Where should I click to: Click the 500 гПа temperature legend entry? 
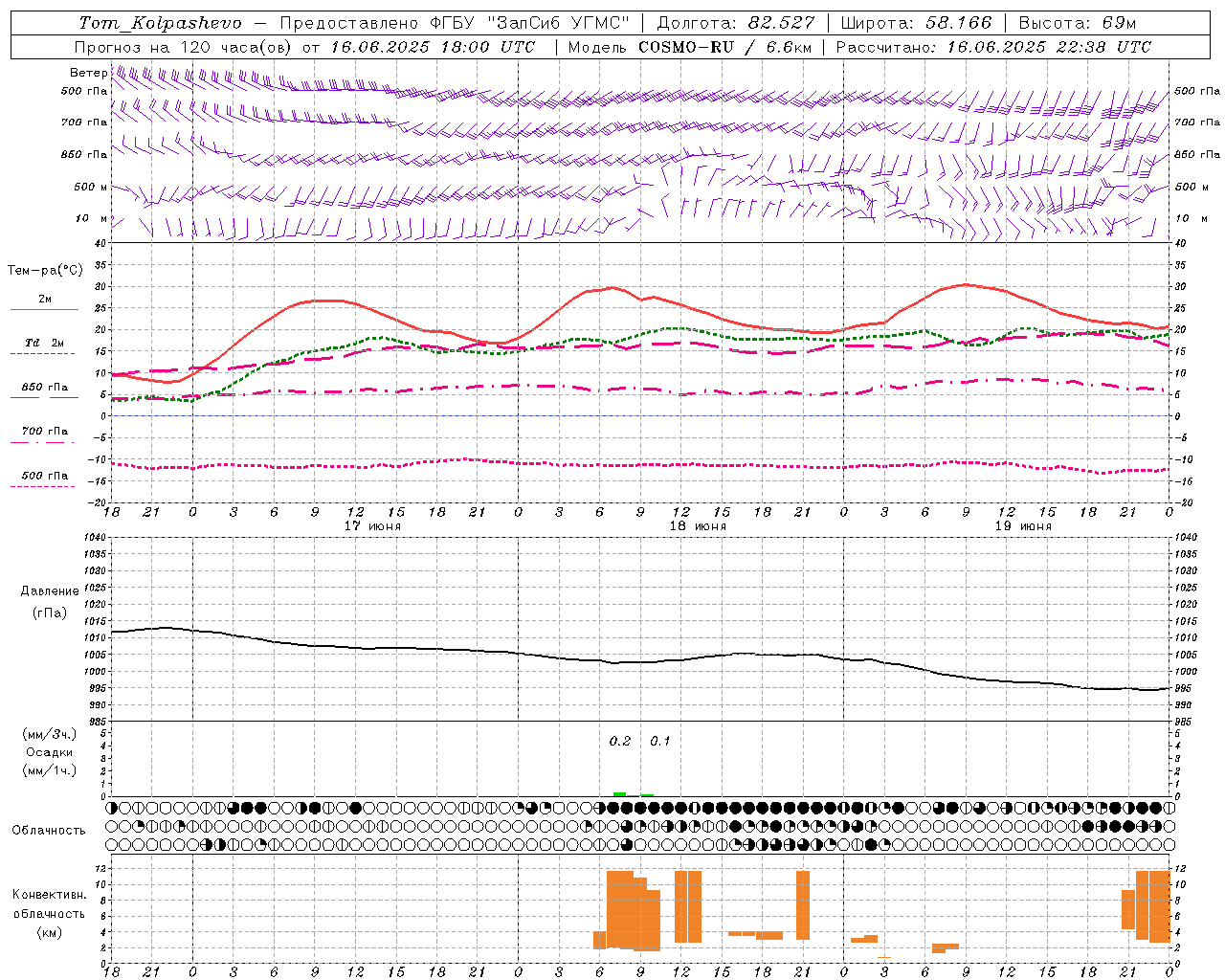click(44, 476)
